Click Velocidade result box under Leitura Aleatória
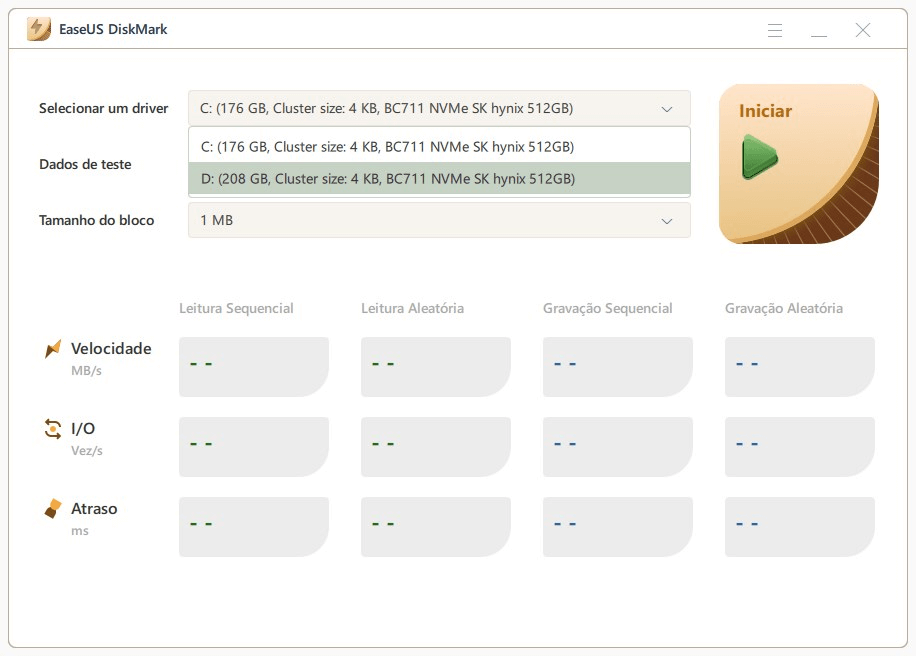This screenshot has height=656, width=916. pyautogui.click(x=436, y=367)
